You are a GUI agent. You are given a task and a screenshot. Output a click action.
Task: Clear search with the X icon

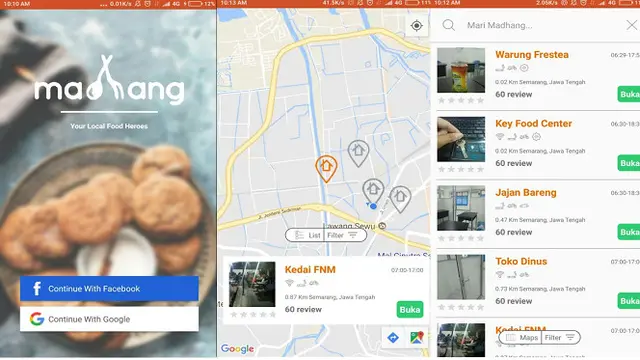tap(631, 25)
